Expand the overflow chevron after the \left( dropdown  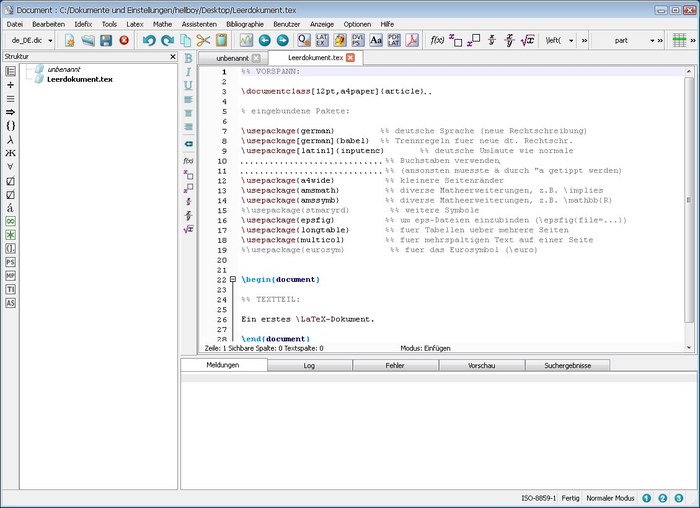click(x=584, y=41)
